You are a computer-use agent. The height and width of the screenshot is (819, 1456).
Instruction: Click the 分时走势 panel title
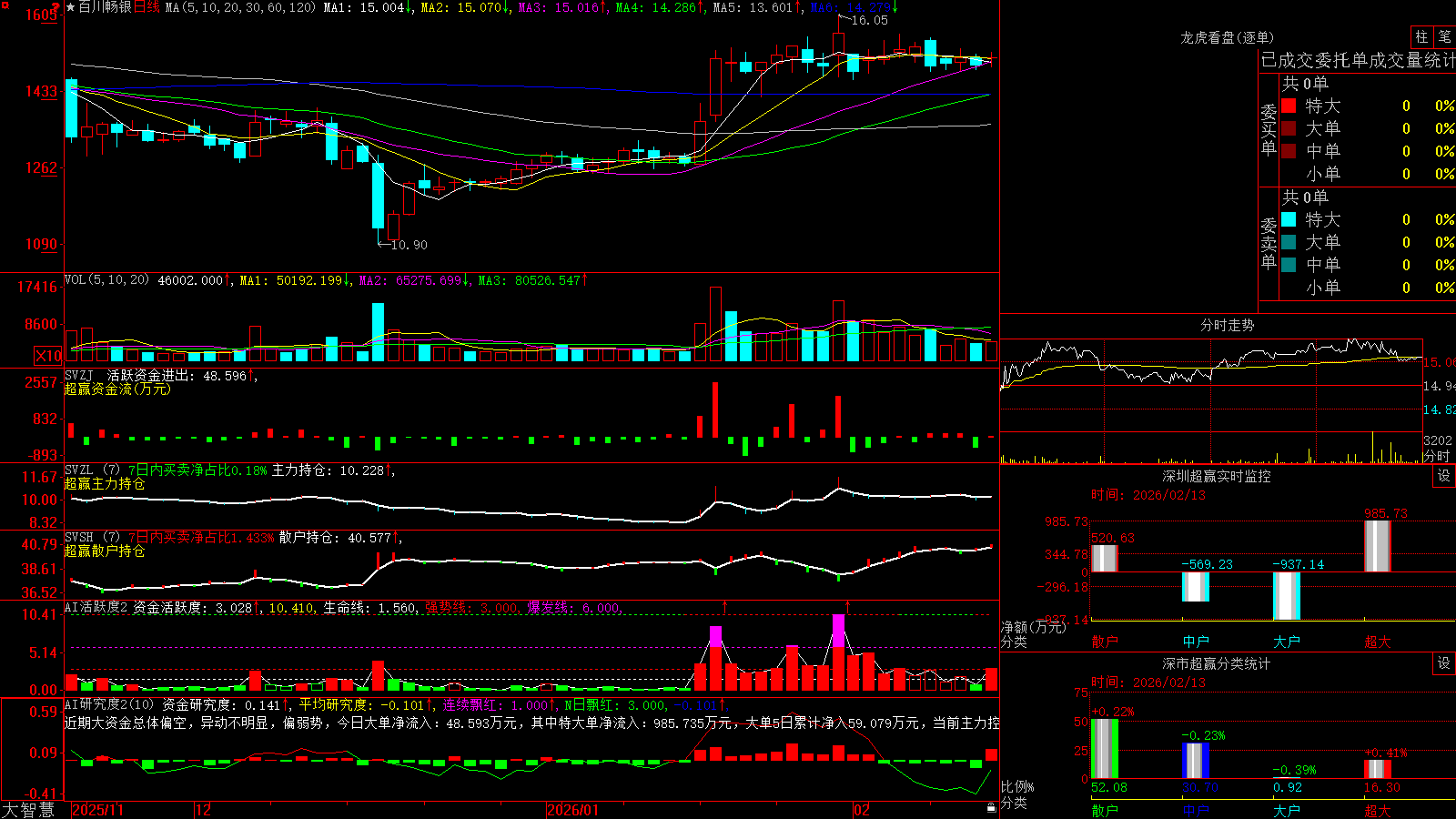point(1227,325)
